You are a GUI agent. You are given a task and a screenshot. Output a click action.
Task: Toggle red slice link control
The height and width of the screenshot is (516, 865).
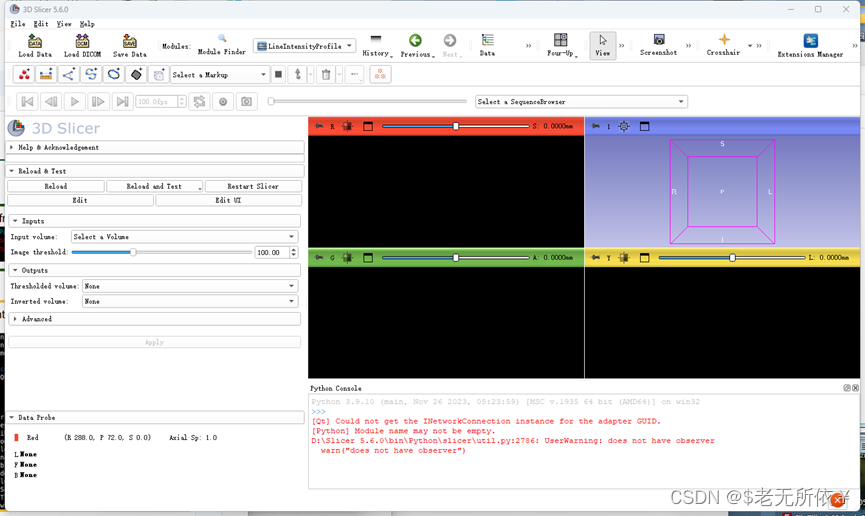pyautogui.click(x=347, y=126)
